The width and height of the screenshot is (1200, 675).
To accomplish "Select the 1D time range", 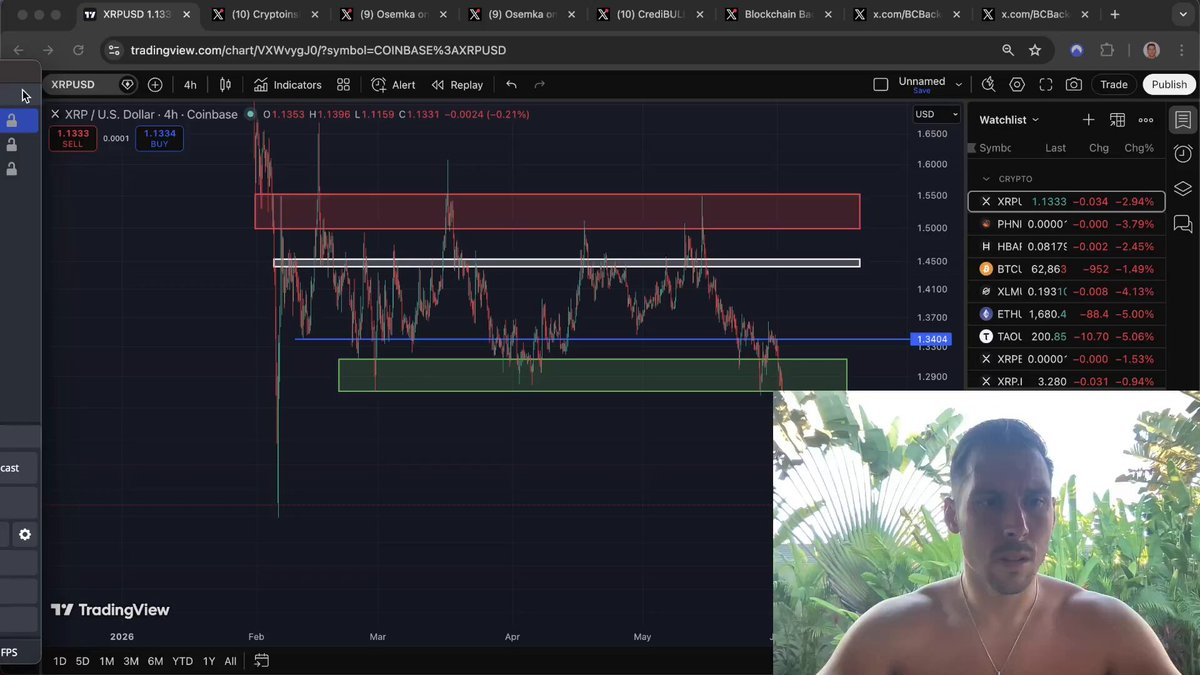I will [x=60, y=661].
